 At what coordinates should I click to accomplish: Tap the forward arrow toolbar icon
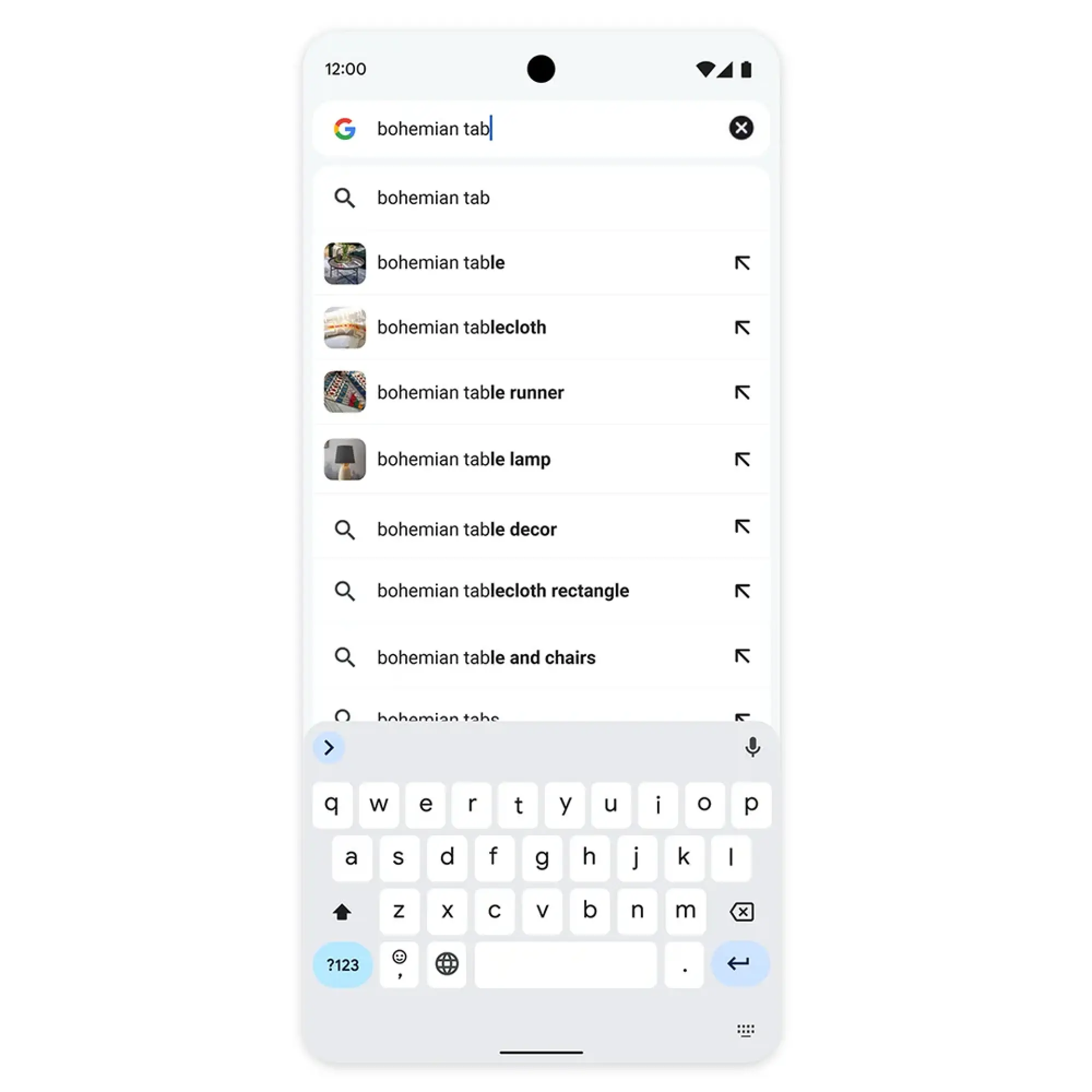(329, 747)
